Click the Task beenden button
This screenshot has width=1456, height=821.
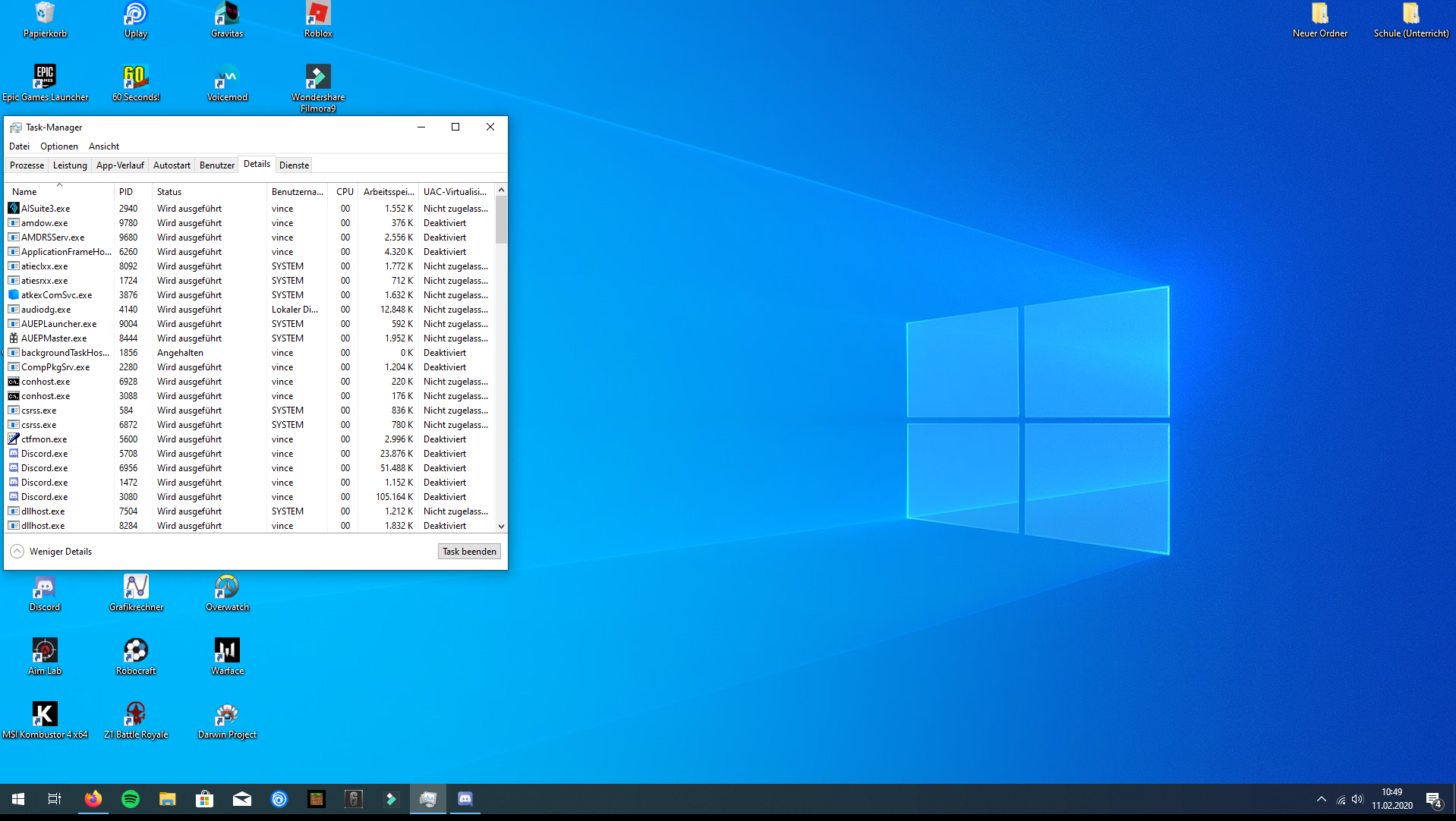pos(469,552)
